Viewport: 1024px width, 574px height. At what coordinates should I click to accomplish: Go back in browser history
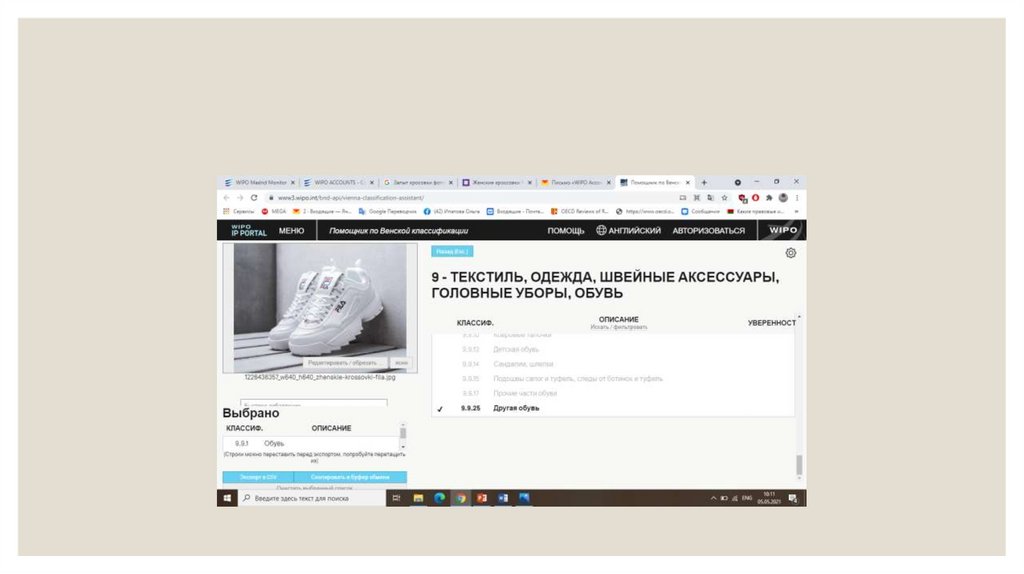(227, 198)
